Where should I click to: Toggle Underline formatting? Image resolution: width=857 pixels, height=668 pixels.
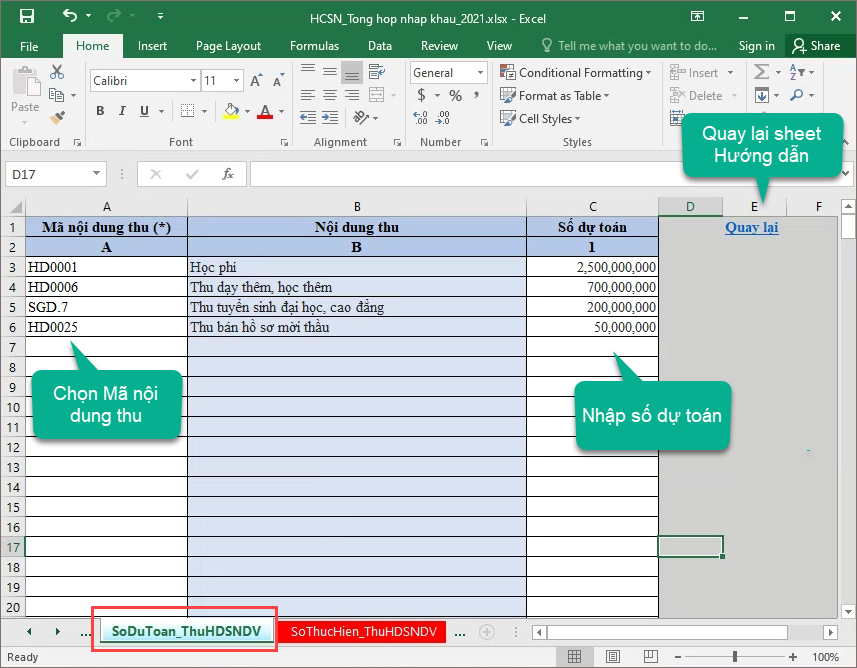(x=142, y=111)
